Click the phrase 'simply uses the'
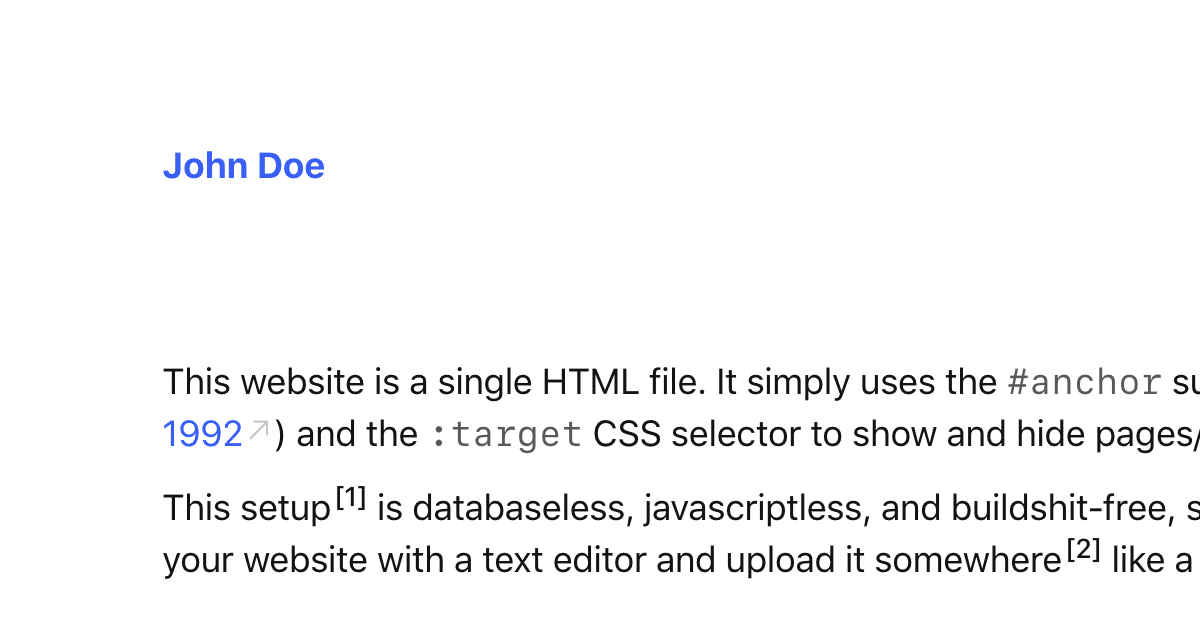 pyautogui.click(x=872, y=382)
